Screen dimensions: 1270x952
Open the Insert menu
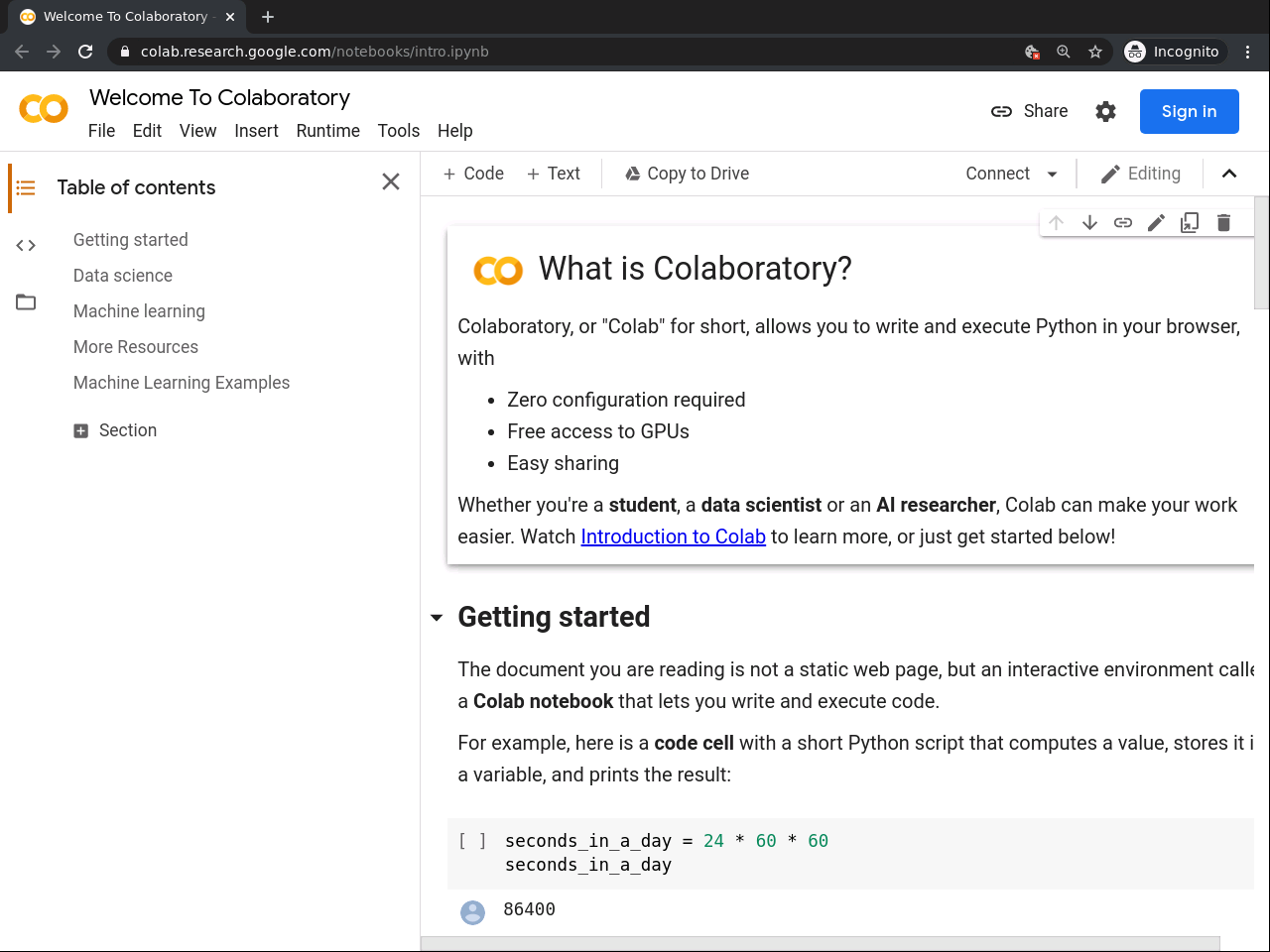tap(256, 131)
